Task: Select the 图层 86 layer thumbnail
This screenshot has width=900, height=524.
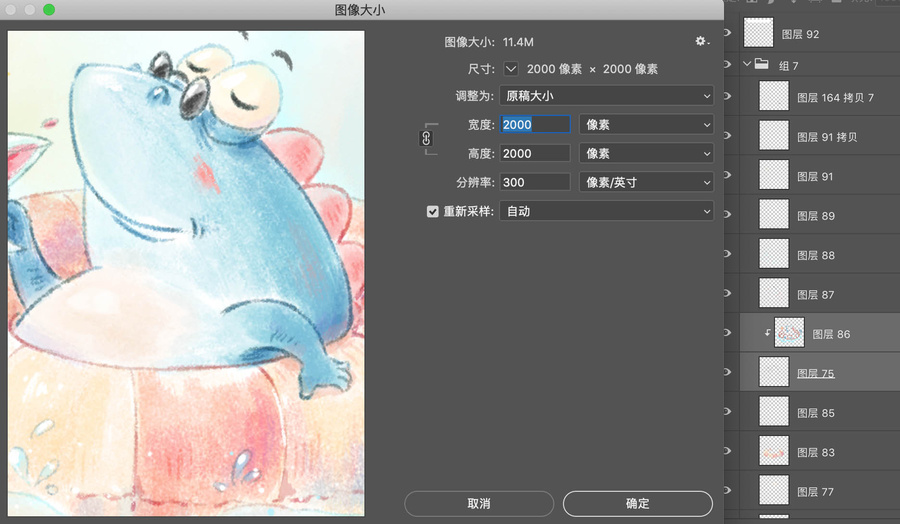Action: pyautogui.click(x=789, y=332)
